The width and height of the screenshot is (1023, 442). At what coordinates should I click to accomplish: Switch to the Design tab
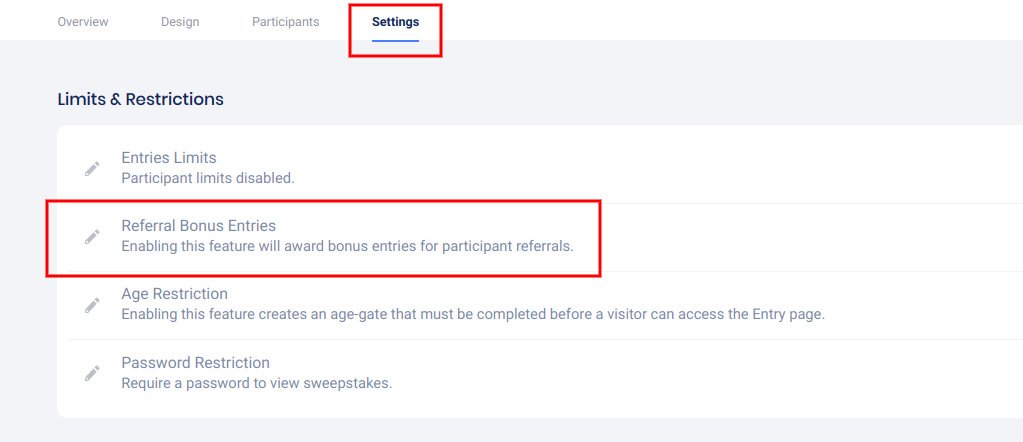click(x=180, y=22)
